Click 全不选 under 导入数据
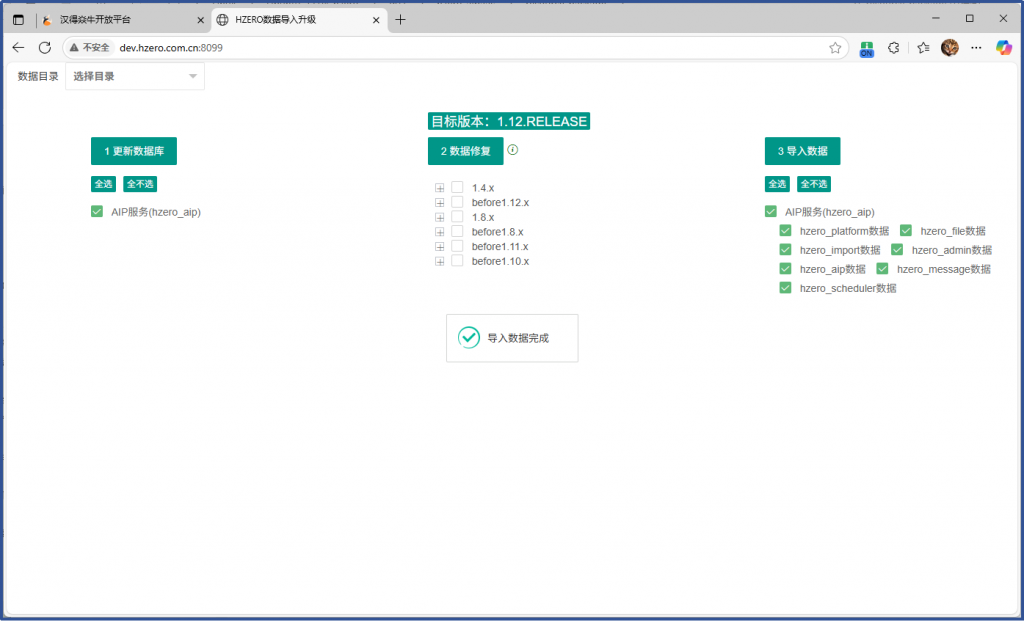 click(813, 184)
